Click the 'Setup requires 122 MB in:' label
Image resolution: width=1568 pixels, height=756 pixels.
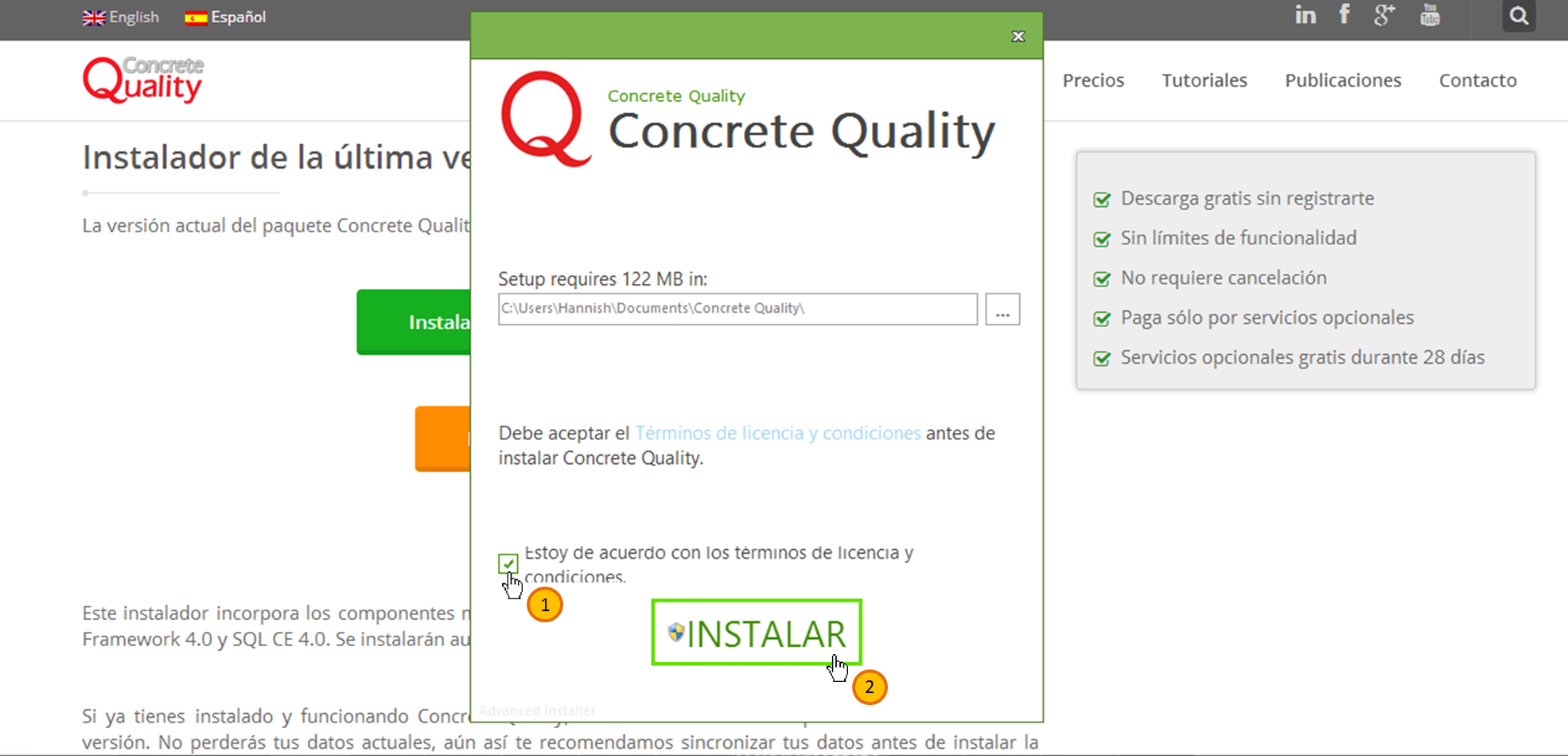(603, 279)
